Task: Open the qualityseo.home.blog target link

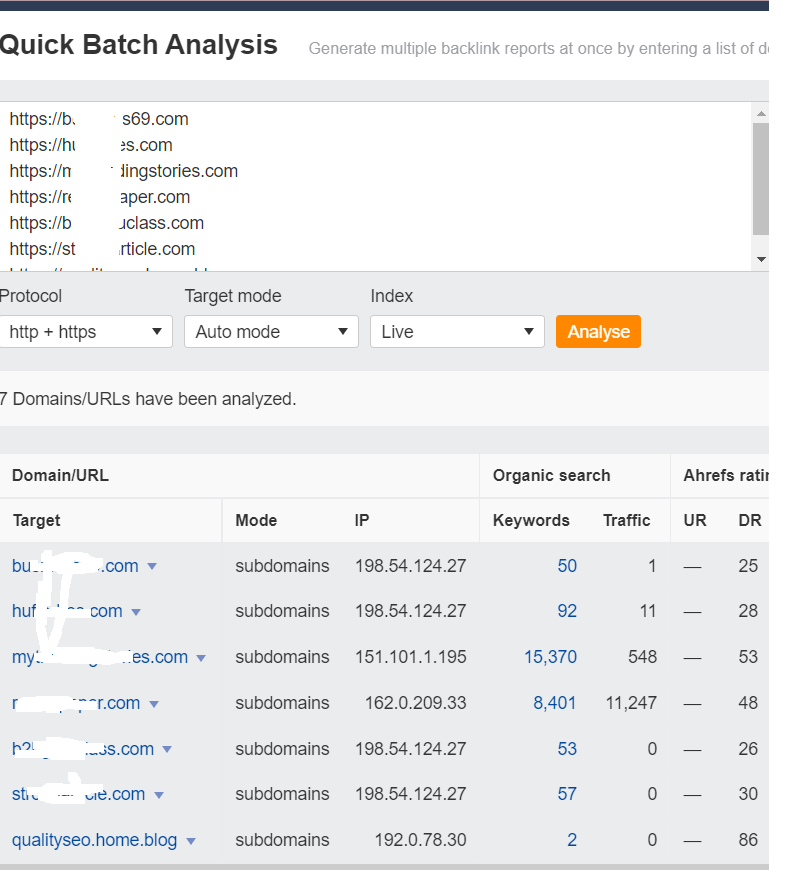Action: point(94,840)
